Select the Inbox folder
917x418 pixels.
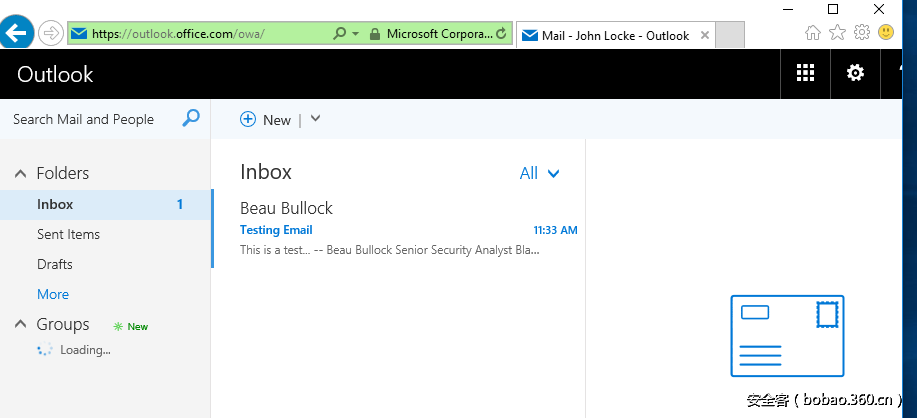tap(55, 204)
